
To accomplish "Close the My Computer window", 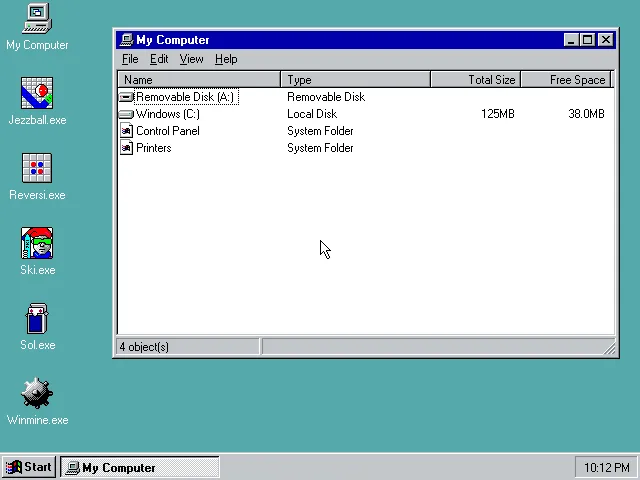I will pos(606,40).
